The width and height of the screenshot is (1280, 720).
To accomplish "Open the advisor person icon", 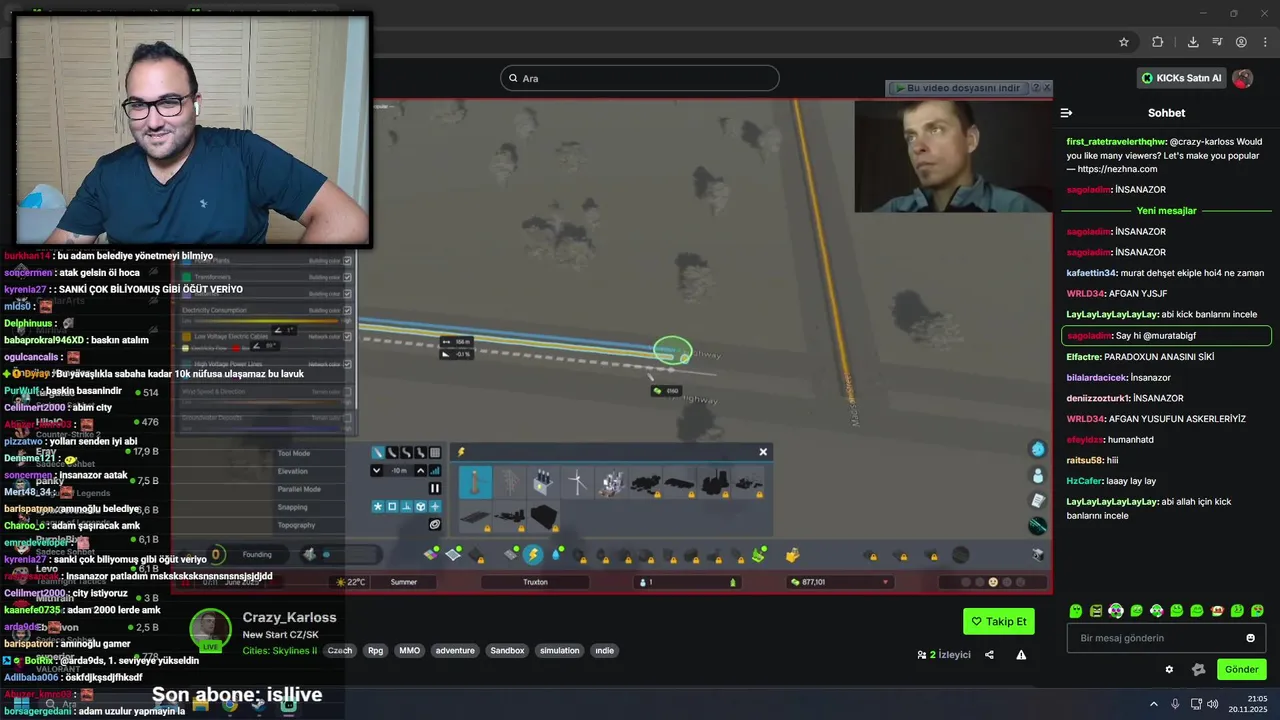I will 1038,475.
